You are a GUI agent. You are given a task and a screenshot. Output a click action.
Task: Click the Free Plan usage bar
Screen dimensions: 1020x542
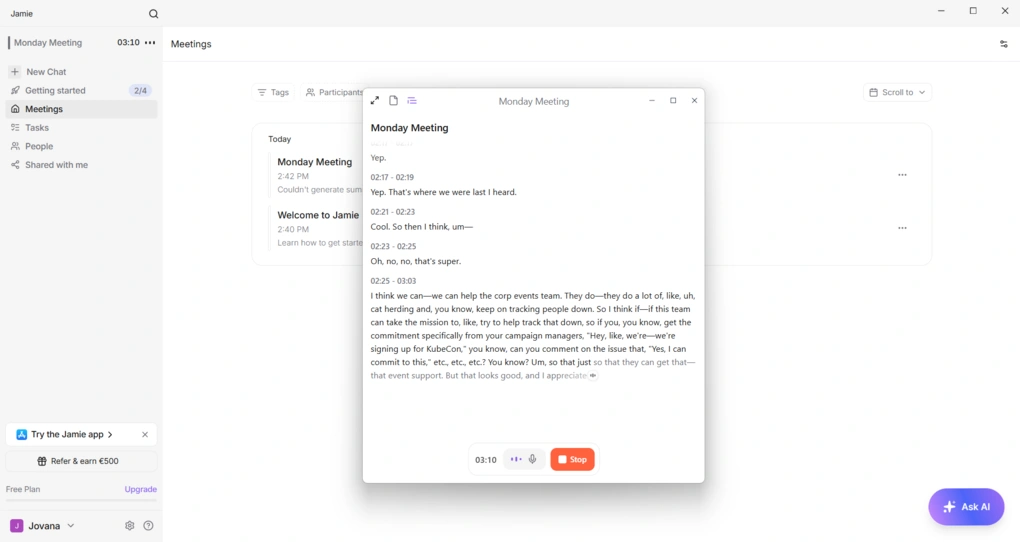point(81,500)
